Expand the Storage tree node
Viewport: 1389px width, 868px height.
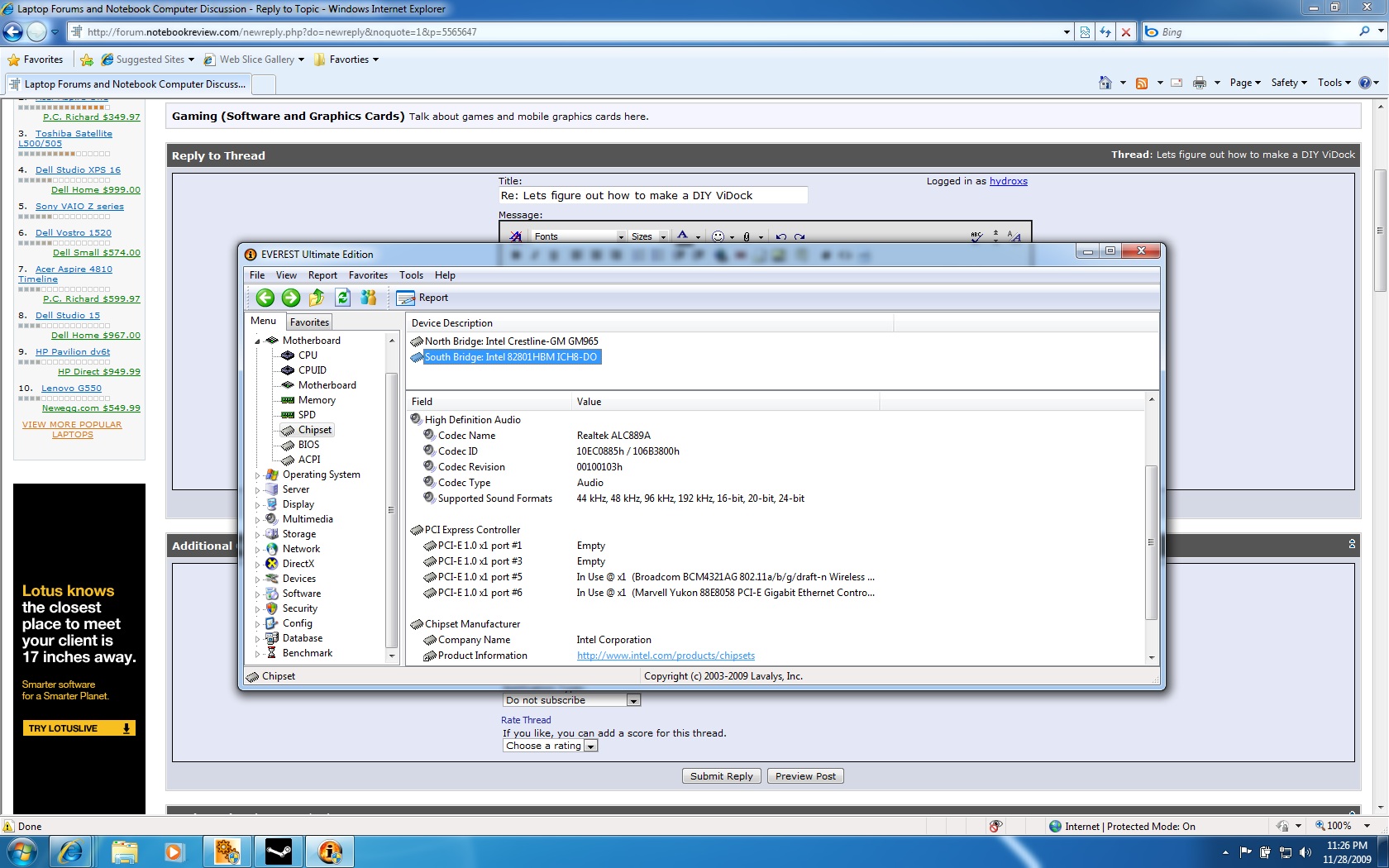coord(257,534)
